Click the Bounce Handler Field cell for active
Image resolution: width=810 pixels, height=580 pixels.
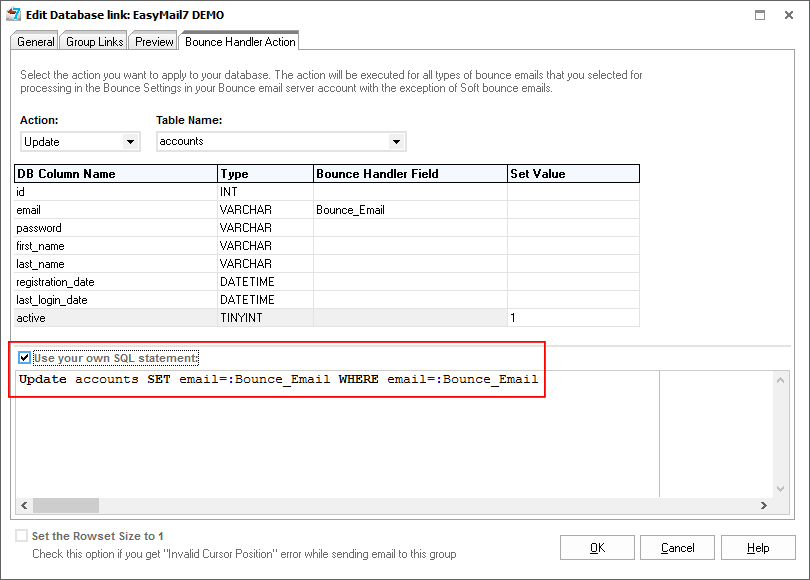click(x=410, y=318)
